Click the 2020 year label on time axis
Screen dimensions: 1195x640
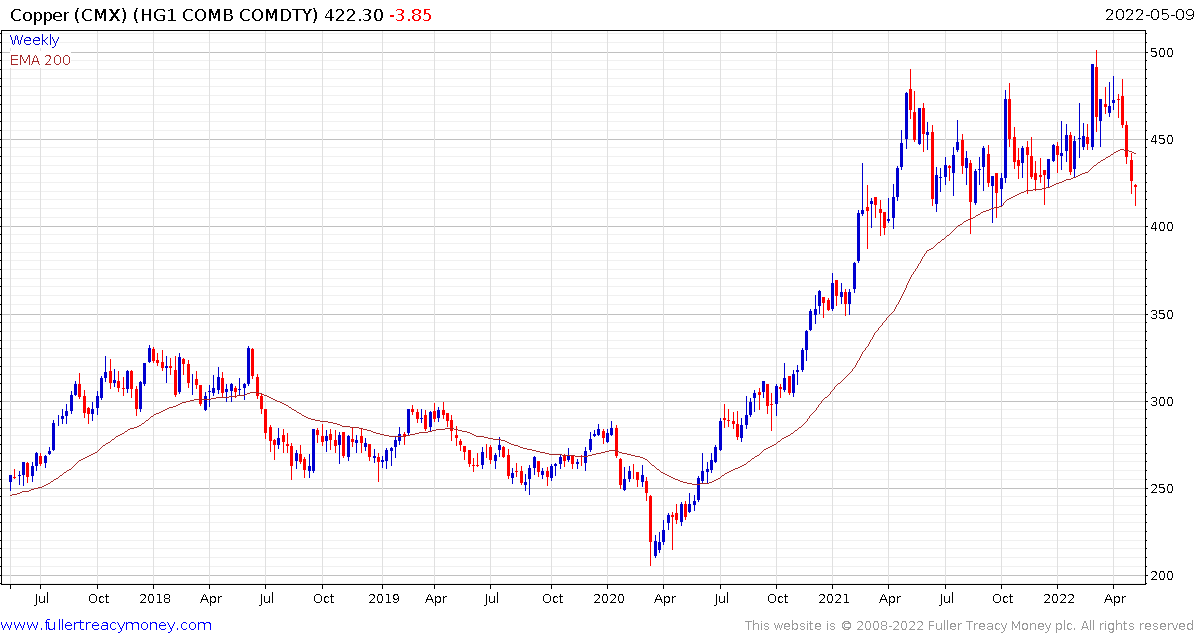[x=608, y=599]
